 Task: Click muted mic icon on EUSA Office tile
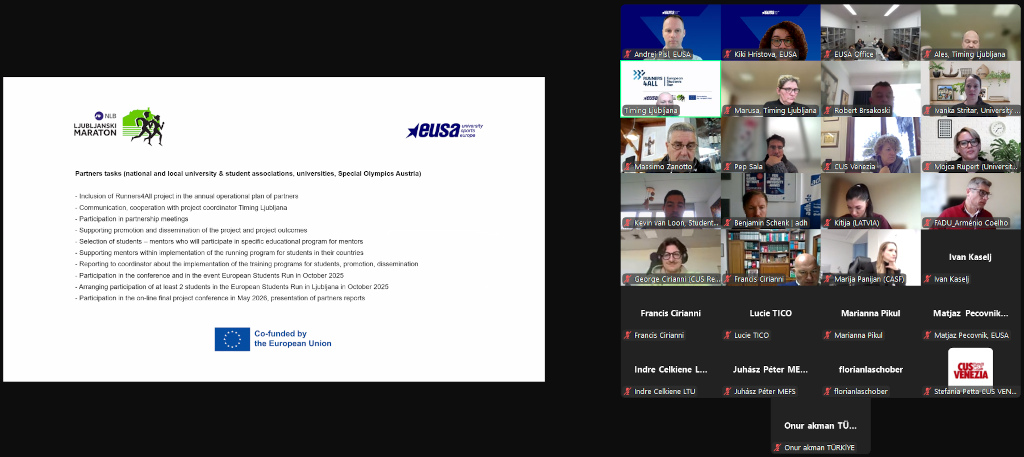point(828,54)
